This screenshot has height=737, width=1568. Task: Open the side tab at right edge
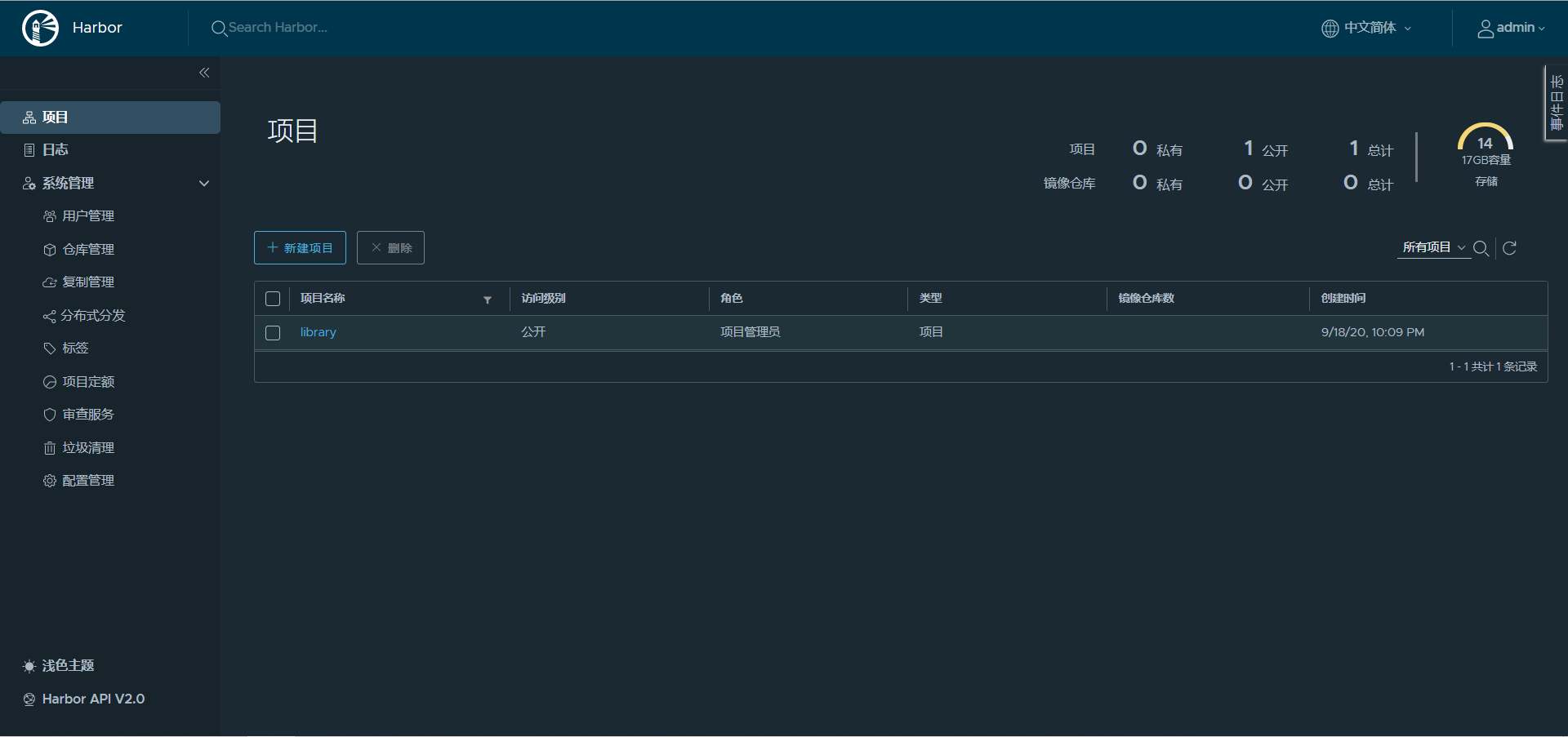[1556, 103]
